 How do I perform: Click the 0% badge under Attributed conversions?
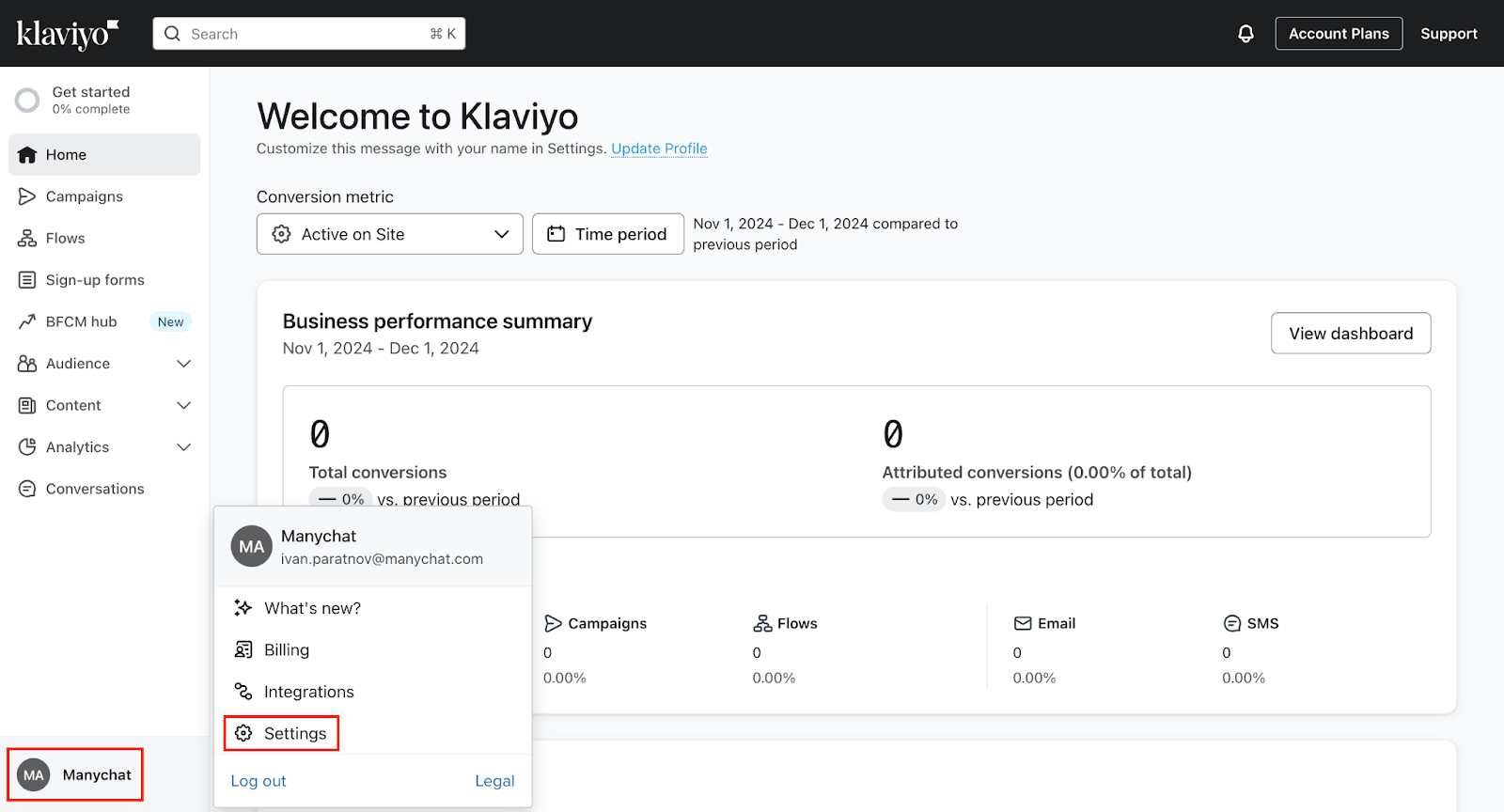click(914, 500)
